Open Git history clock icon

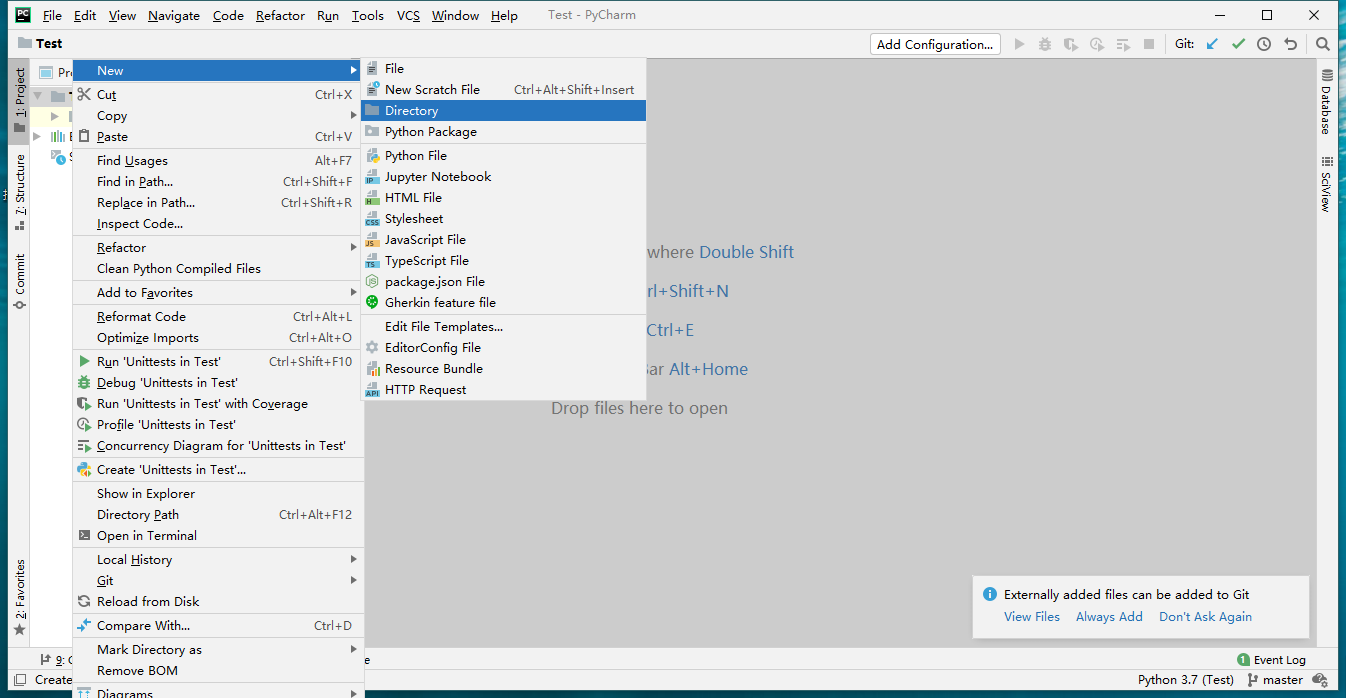(1264, 44)
